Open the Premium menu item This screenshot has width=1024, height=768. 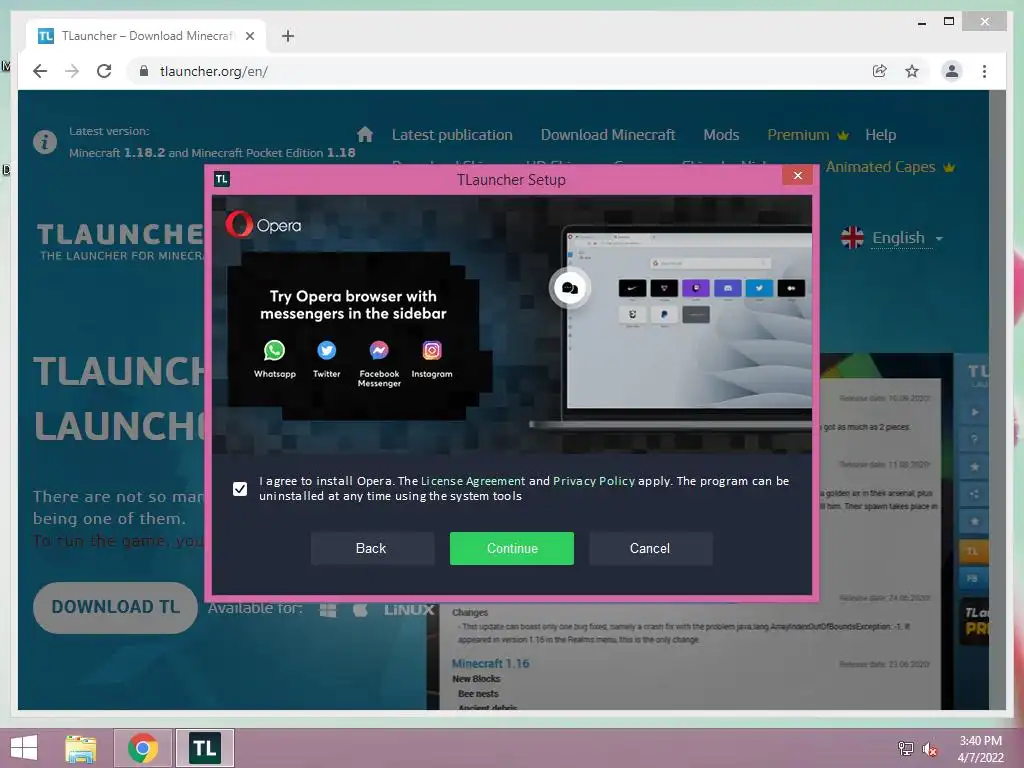coord(807,135)
